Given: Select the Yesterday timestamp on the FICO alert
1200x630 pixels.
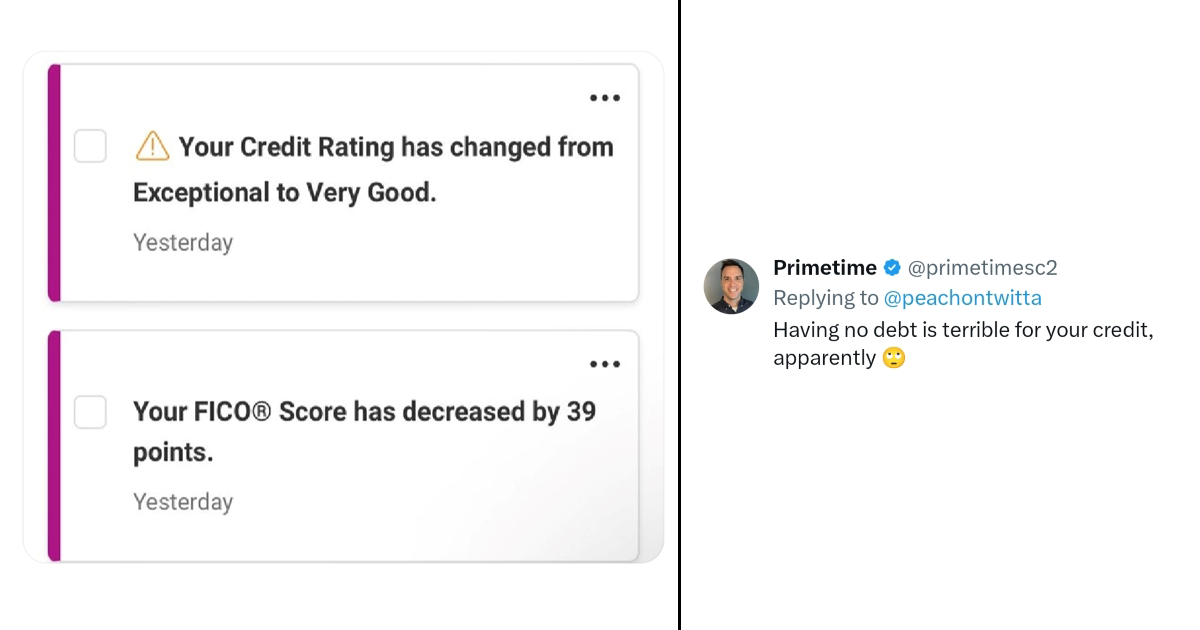Looking at the screenshot, I should pyautogui.click(x=183, y=502).
